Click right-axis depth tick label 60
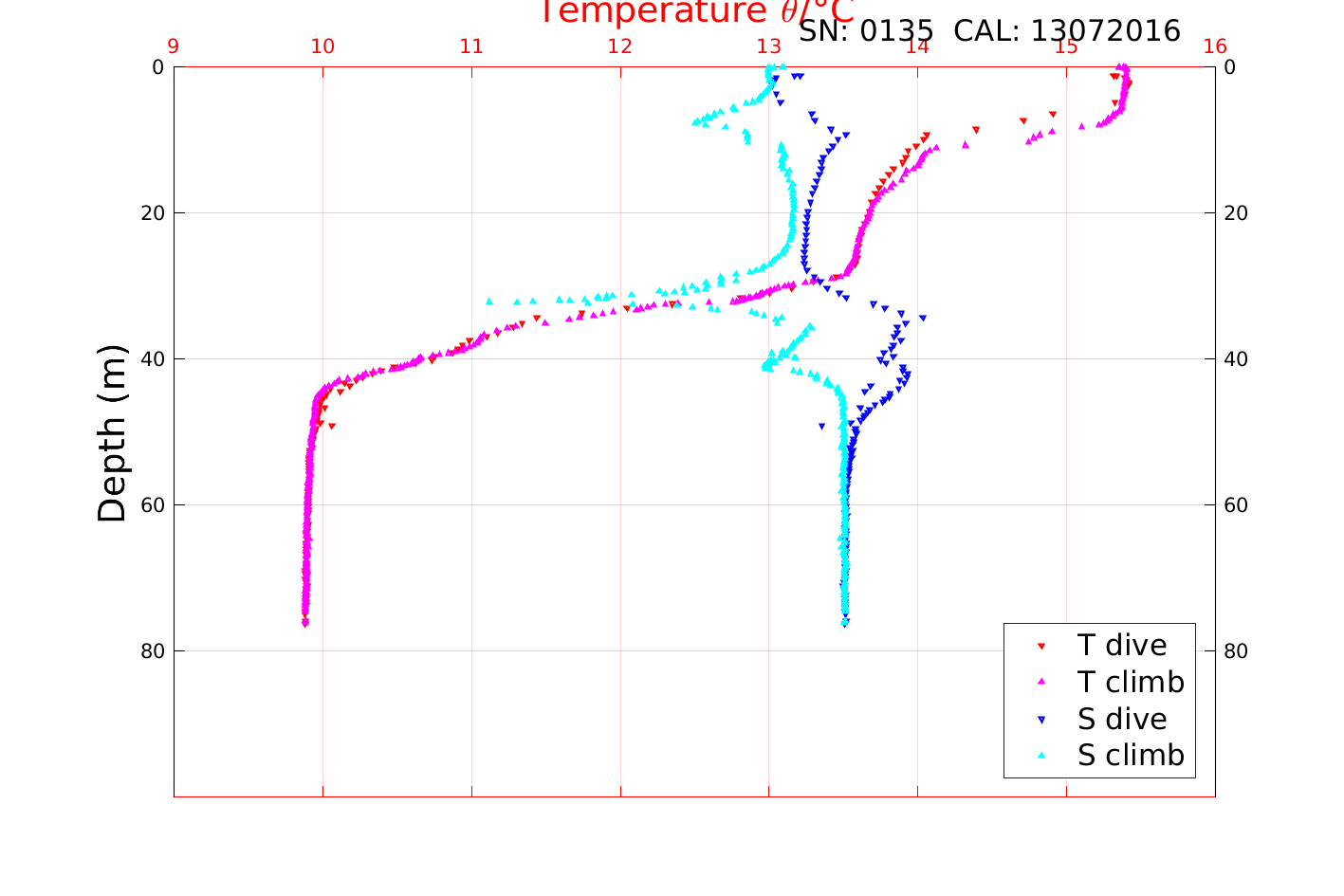1344x896 pixels. (x=1236, y=505)
